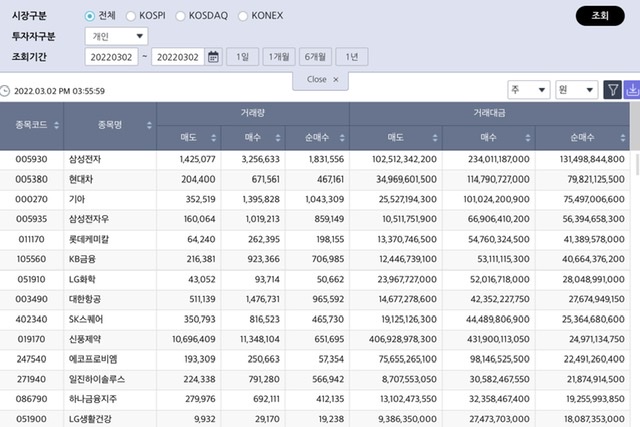This screenshot has width=640, height=427.
Task: Expand the 원 currency dropdown
Action: (x=577, y=90)
